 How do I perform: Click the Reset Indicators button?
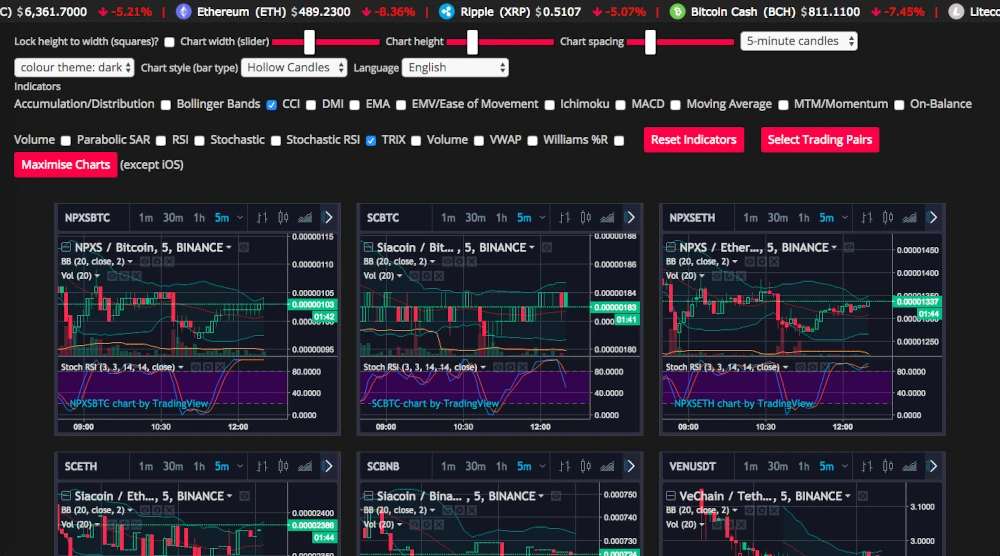pos(694,140)
